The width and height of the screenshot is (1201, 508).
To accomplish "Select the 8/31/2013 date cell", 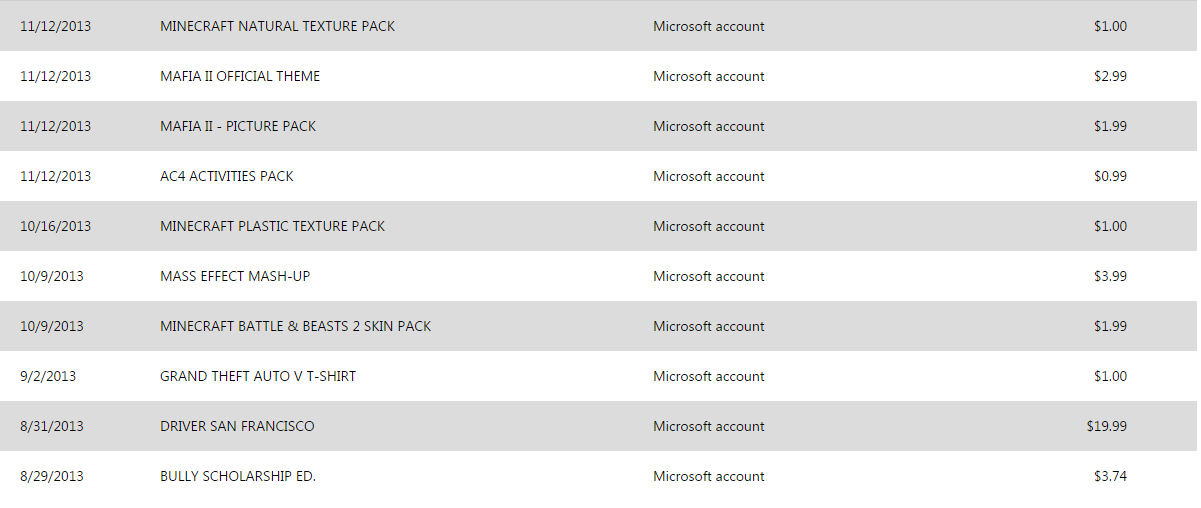I will 52,426.
